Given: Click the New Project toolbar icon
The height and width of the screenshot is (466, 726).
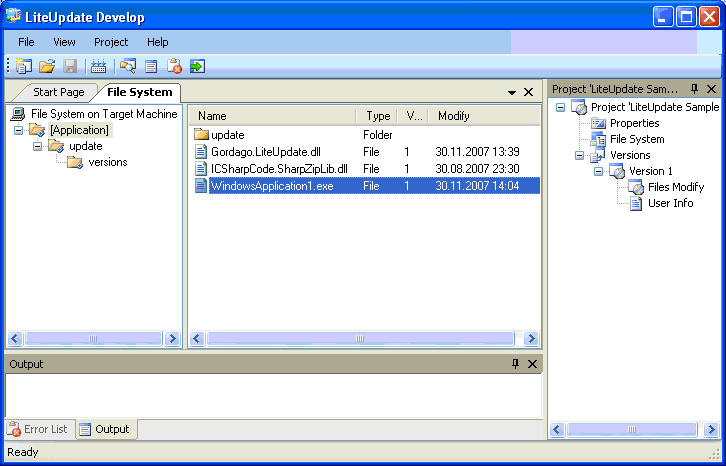Looking at the screenshot, I should 24,67.
